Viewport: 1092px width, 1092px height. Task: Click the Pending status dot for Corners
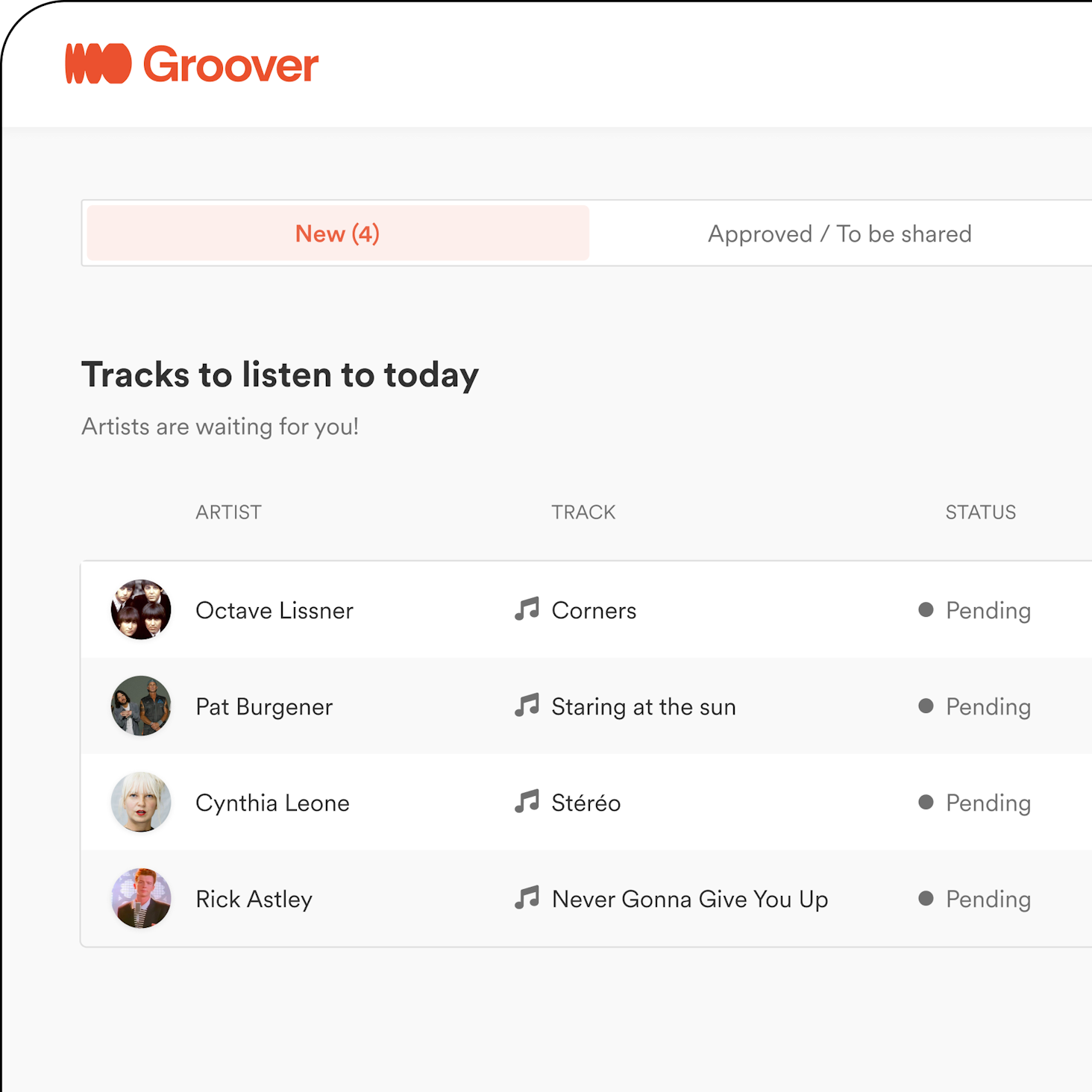click(x=926, y=609)
